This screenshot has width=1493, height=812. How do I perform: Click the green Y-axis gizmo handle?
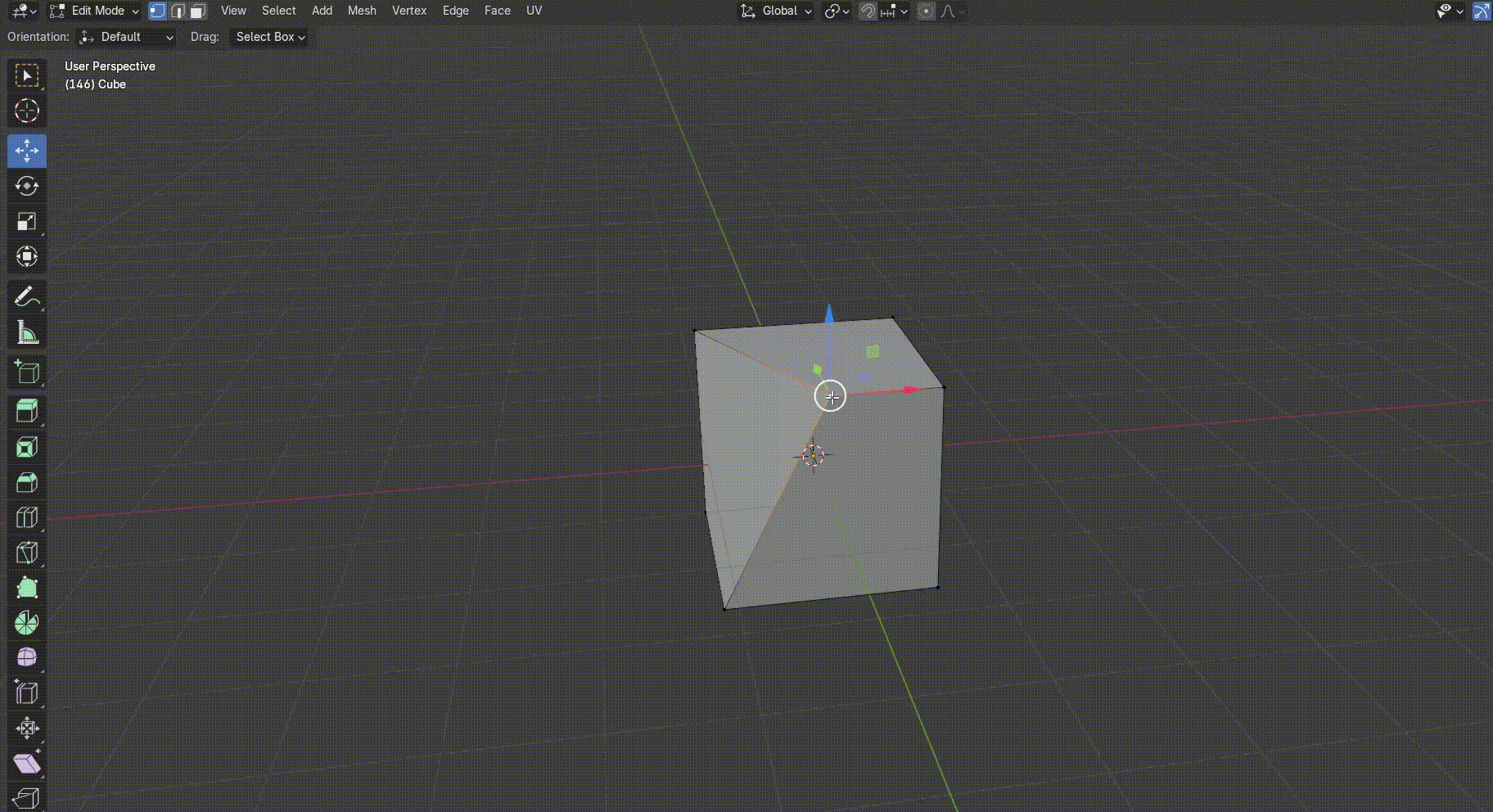click(817, 369)
